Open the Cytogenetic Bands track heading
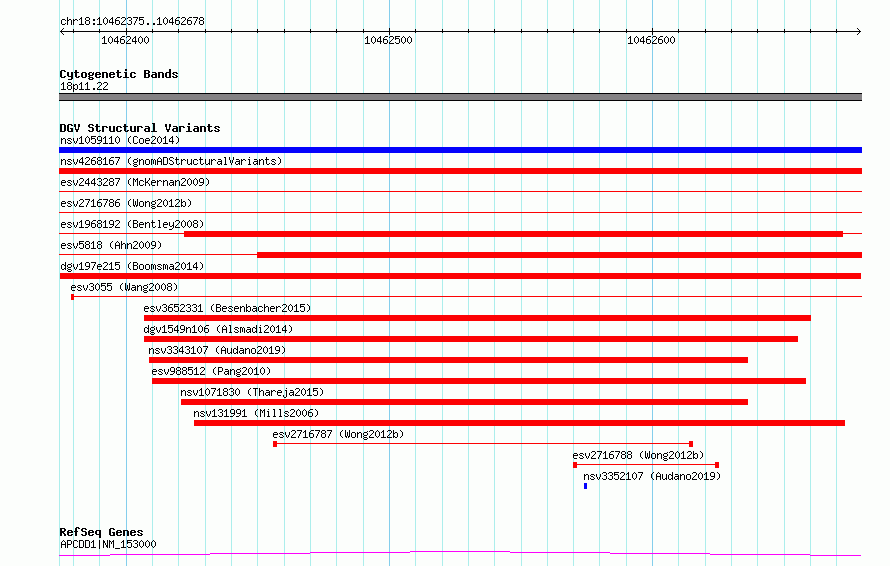The width and height of the screenshot is (890, 566). 119,74
